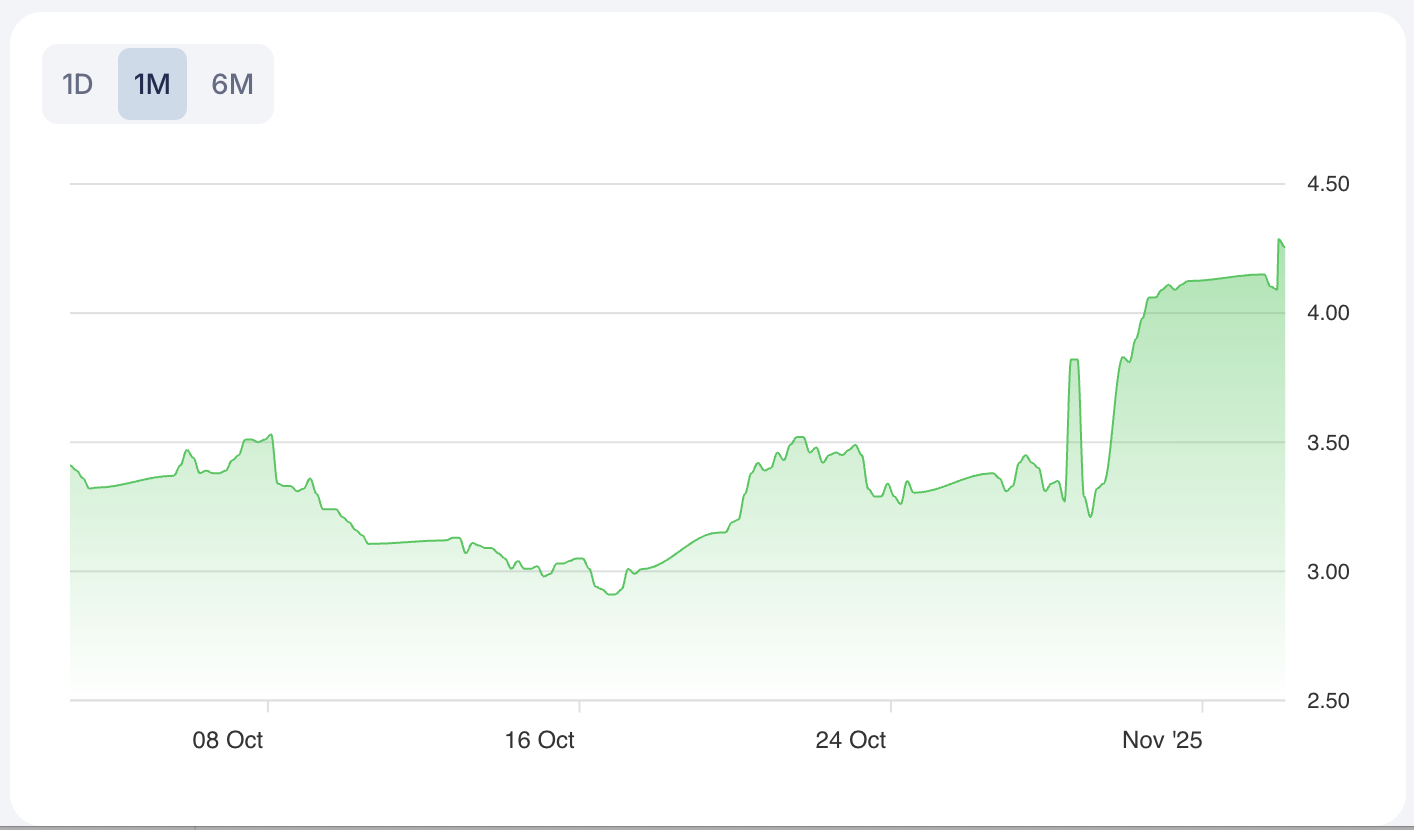The height and width of the screenshot is (830, 1414).
Task: Click the 08 Oct x-axis label
Action: click(x=228, y=740)
